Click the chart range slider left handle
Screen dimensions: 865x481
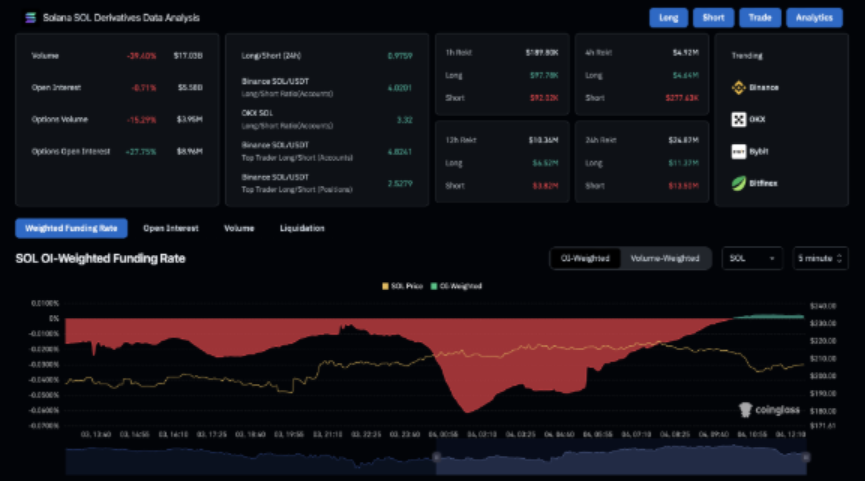pyautogui.click(x=436, y=457)
